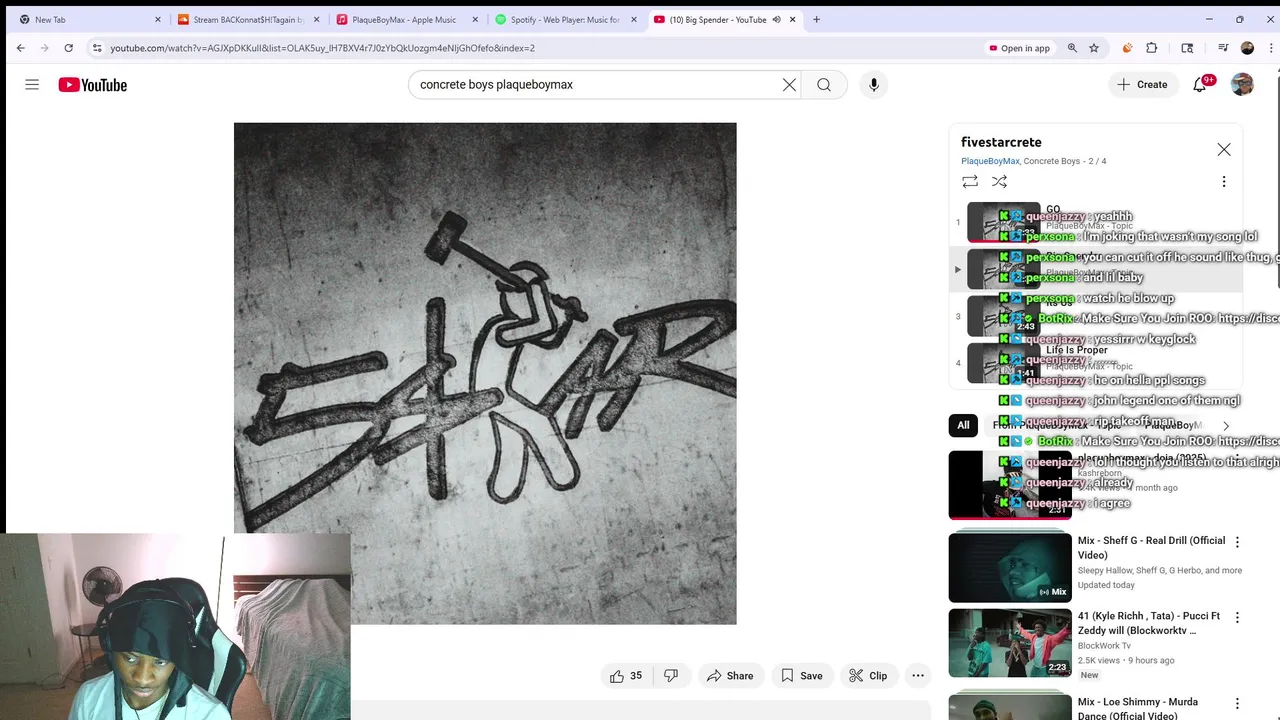Screen dimensions: 1280x720
Task: Toggle shuffle playlist
Action: [999, 181]
